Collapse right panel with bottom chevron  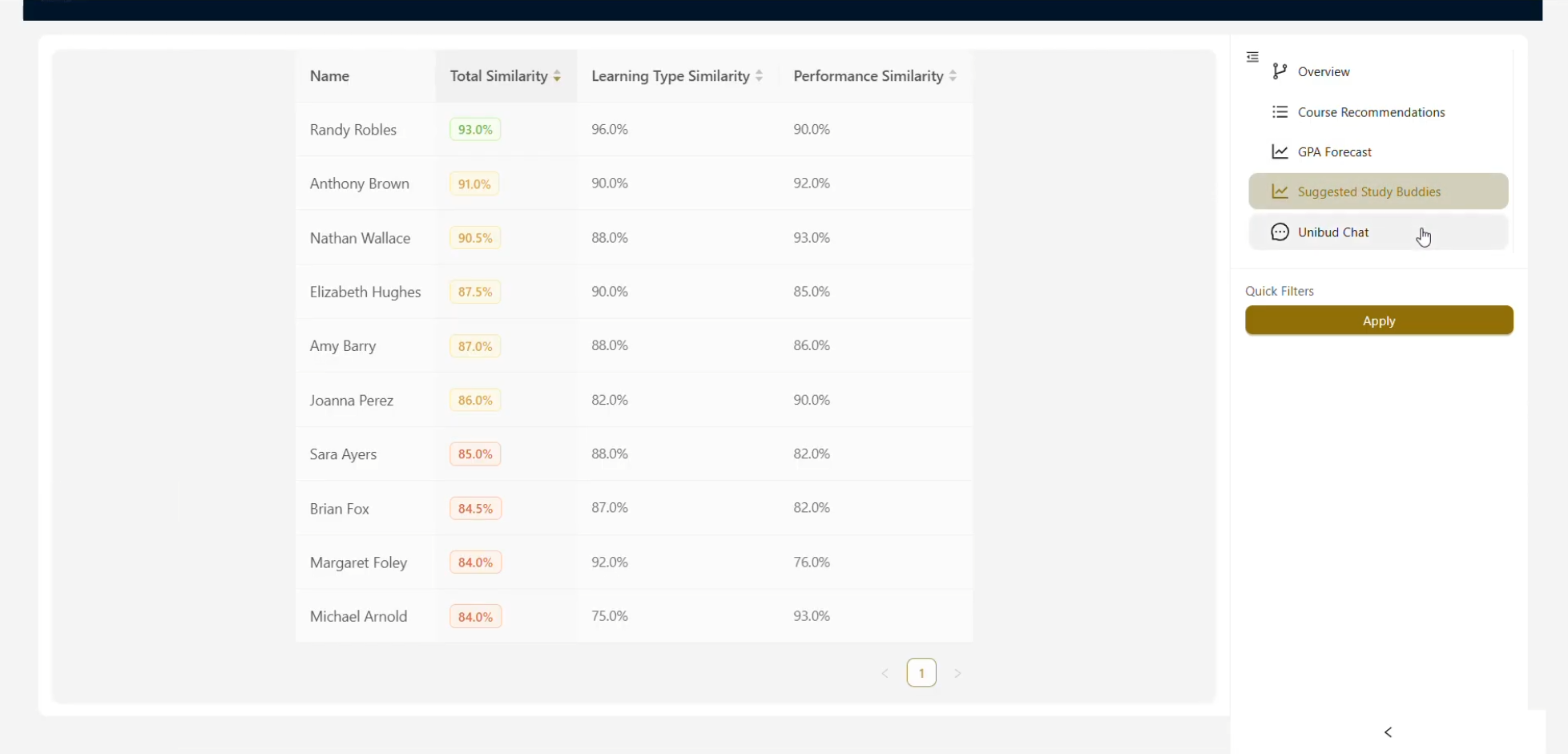1389,732
